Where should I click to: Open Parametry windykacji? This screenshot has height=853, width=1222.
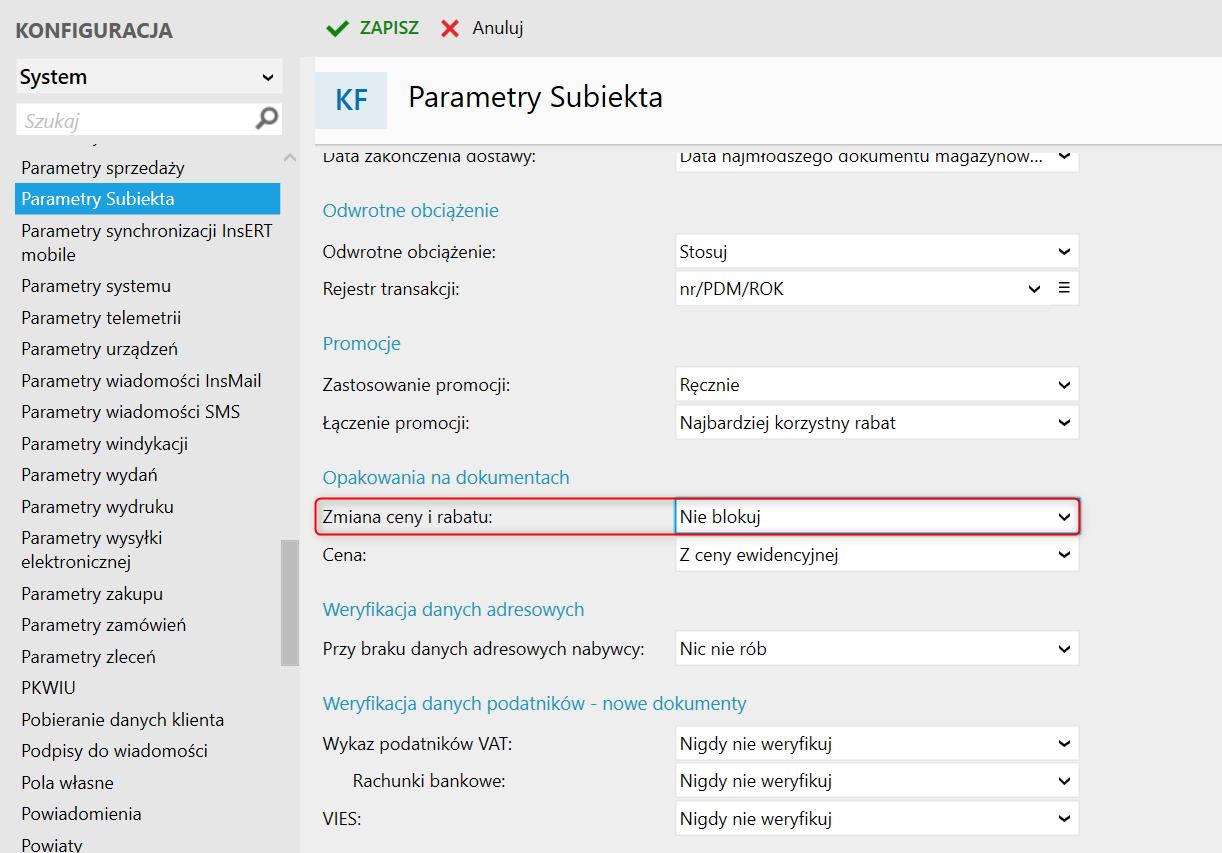(x=104, y=444)
